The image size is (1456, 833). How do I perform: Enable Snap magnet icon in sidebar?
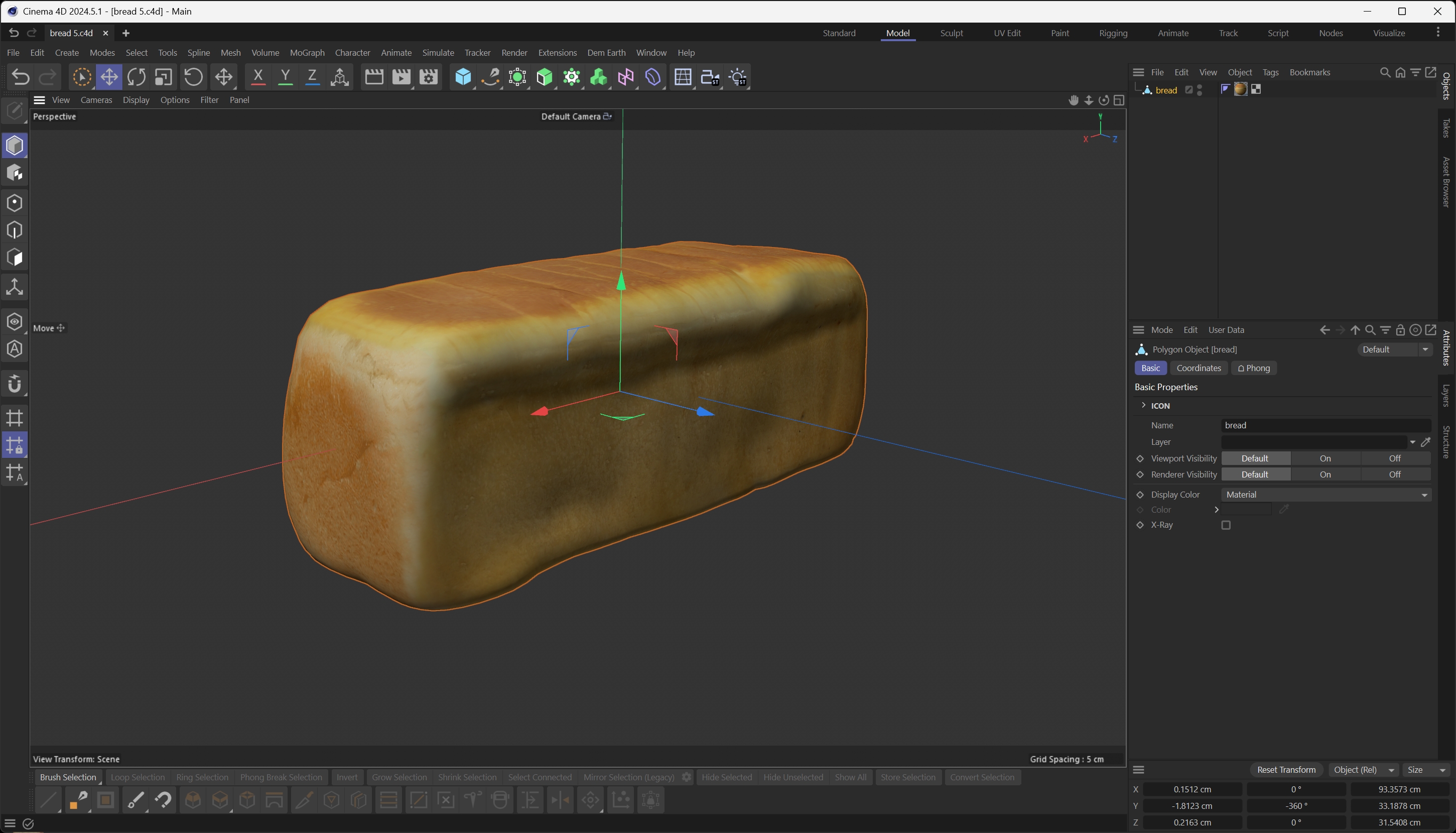click(x=14, y=384)
